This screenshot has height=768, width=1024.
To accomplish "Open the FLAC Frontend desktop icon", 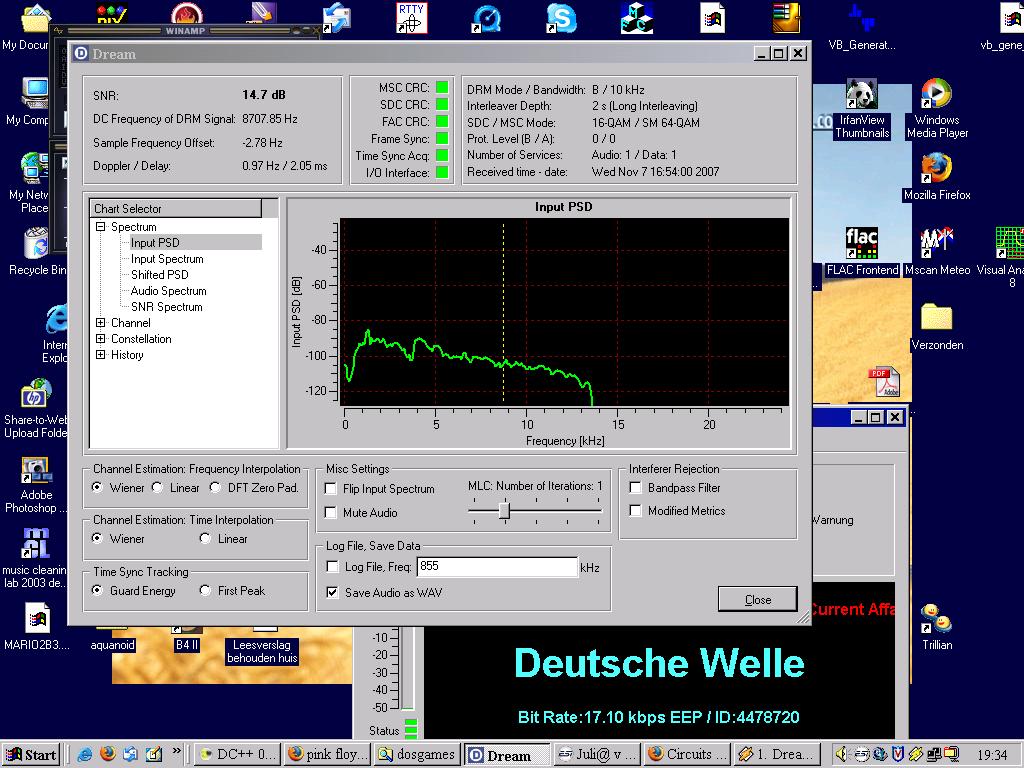I will click(x=861, y=245).
